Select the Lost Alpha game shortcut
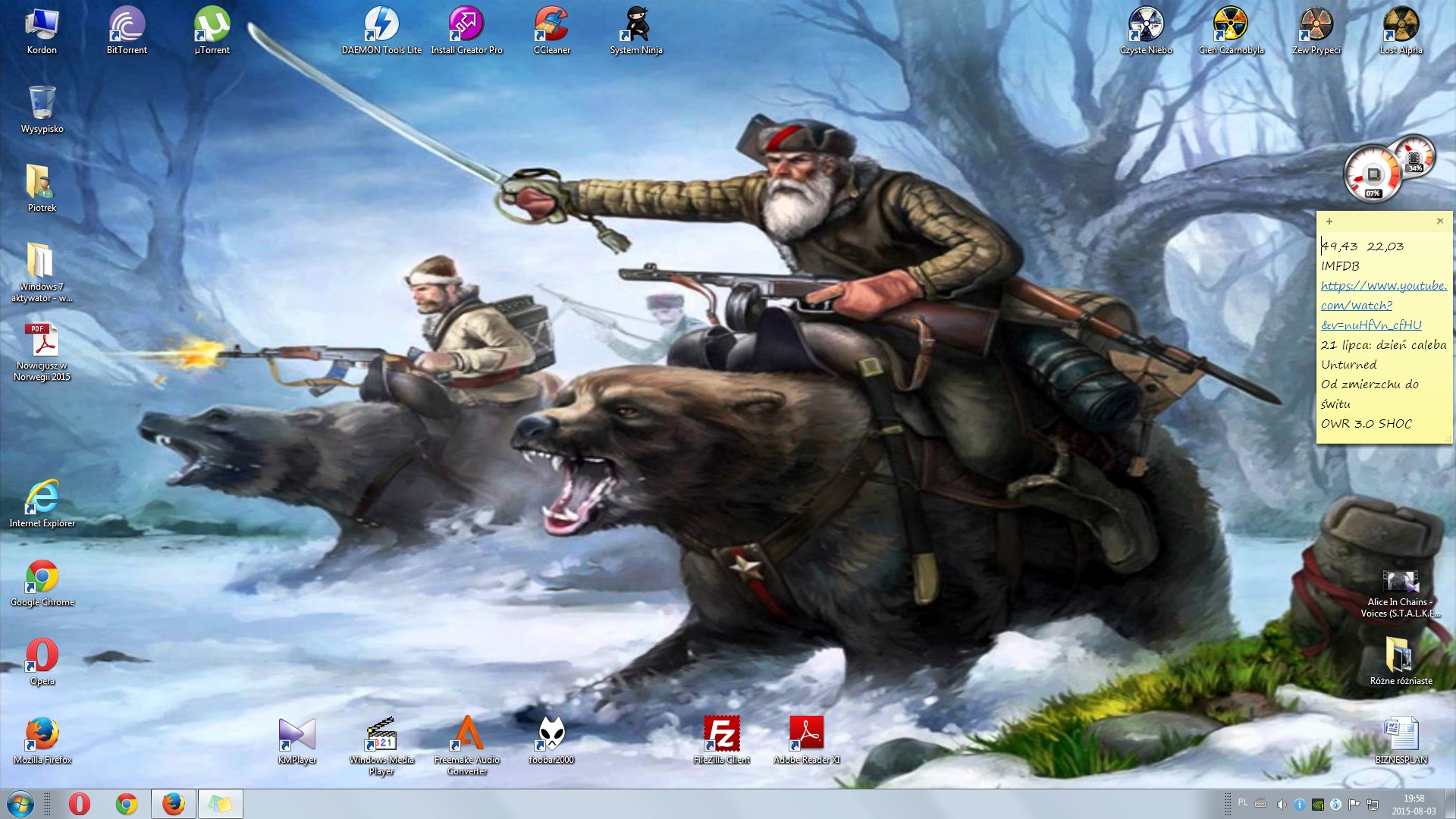 [x=1401, y=32]
